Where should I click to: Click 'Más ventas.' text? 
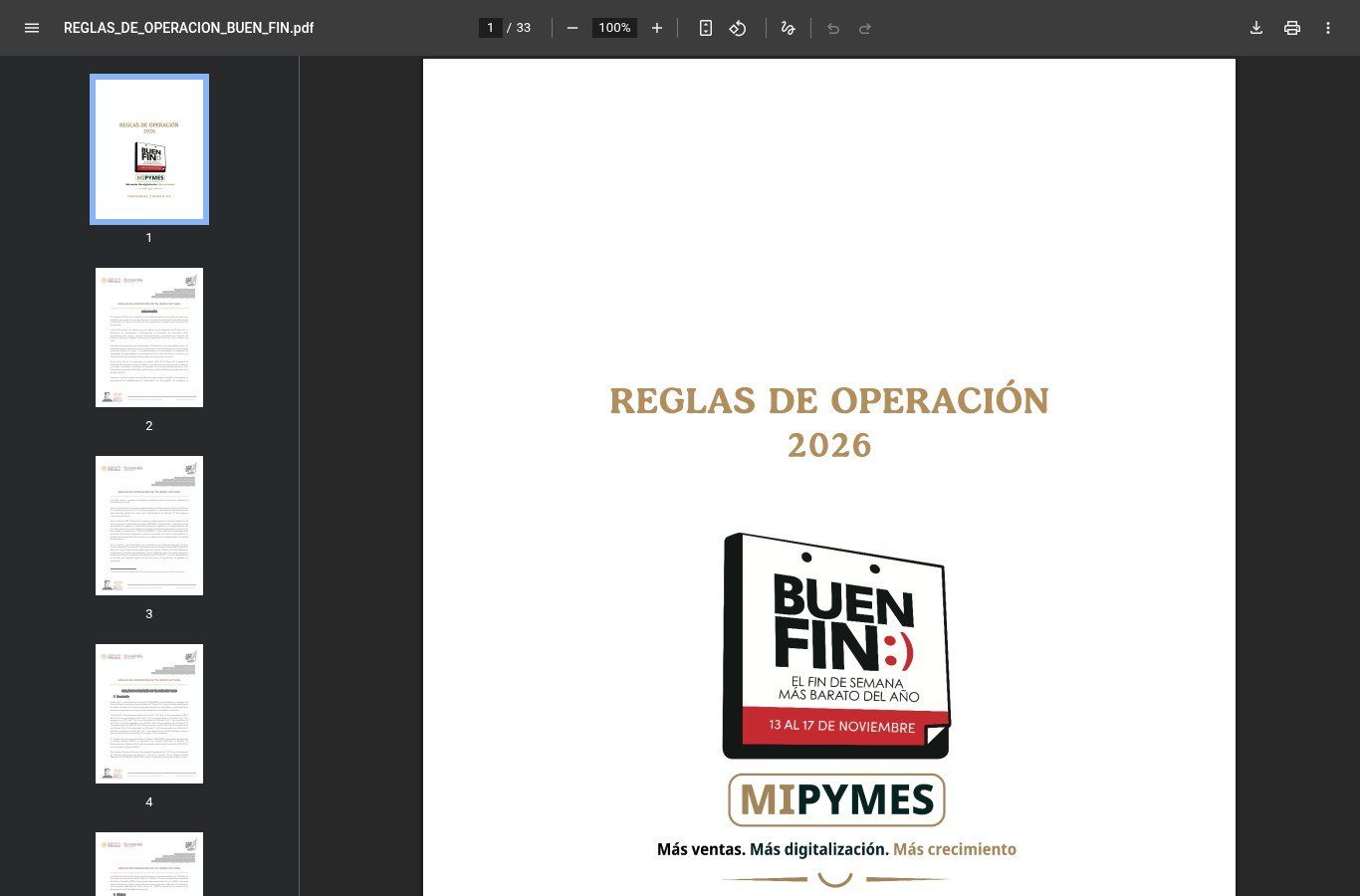(701, 849)
